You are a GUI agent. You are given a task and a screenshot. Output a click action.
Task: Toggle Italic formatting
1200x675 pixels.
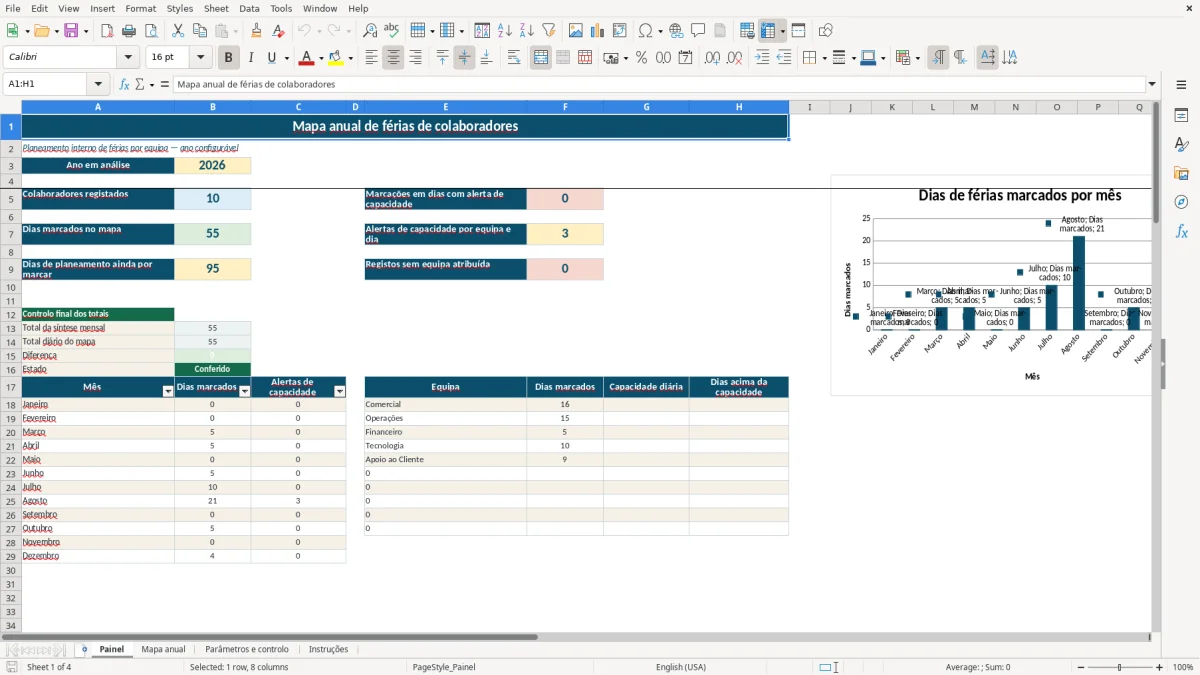pyautogui.click(x=250, y=58)
